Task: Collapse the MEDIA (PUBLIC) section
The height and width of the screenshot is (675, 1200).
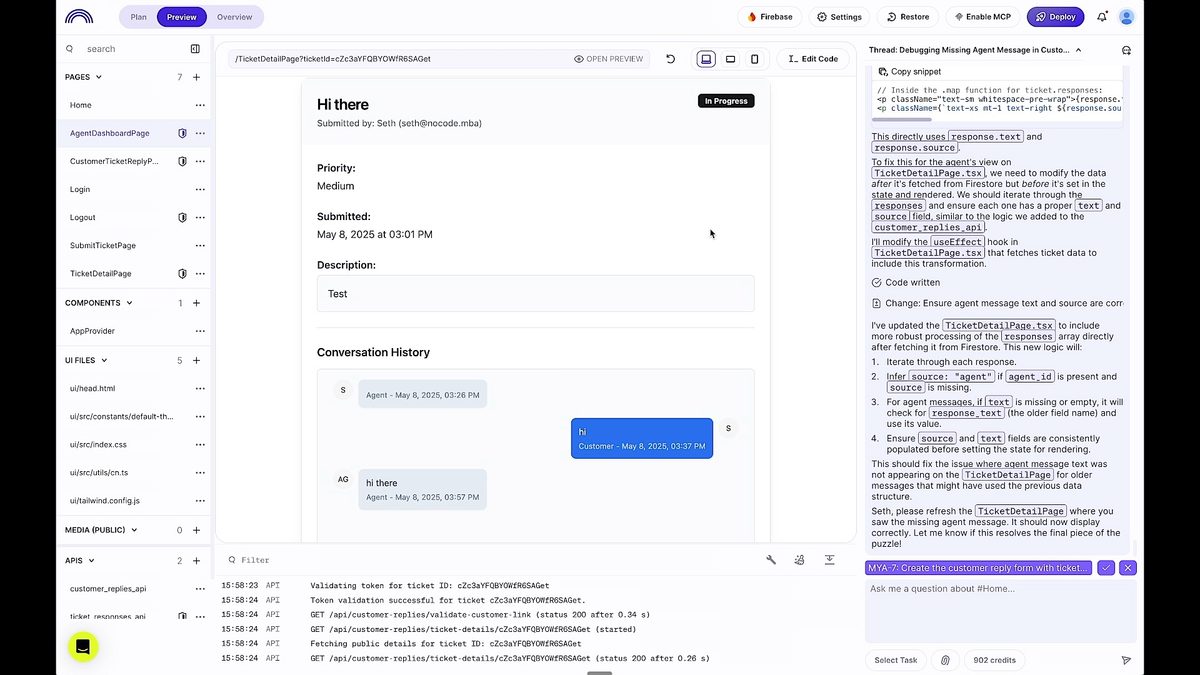Action: click(134, 530)
